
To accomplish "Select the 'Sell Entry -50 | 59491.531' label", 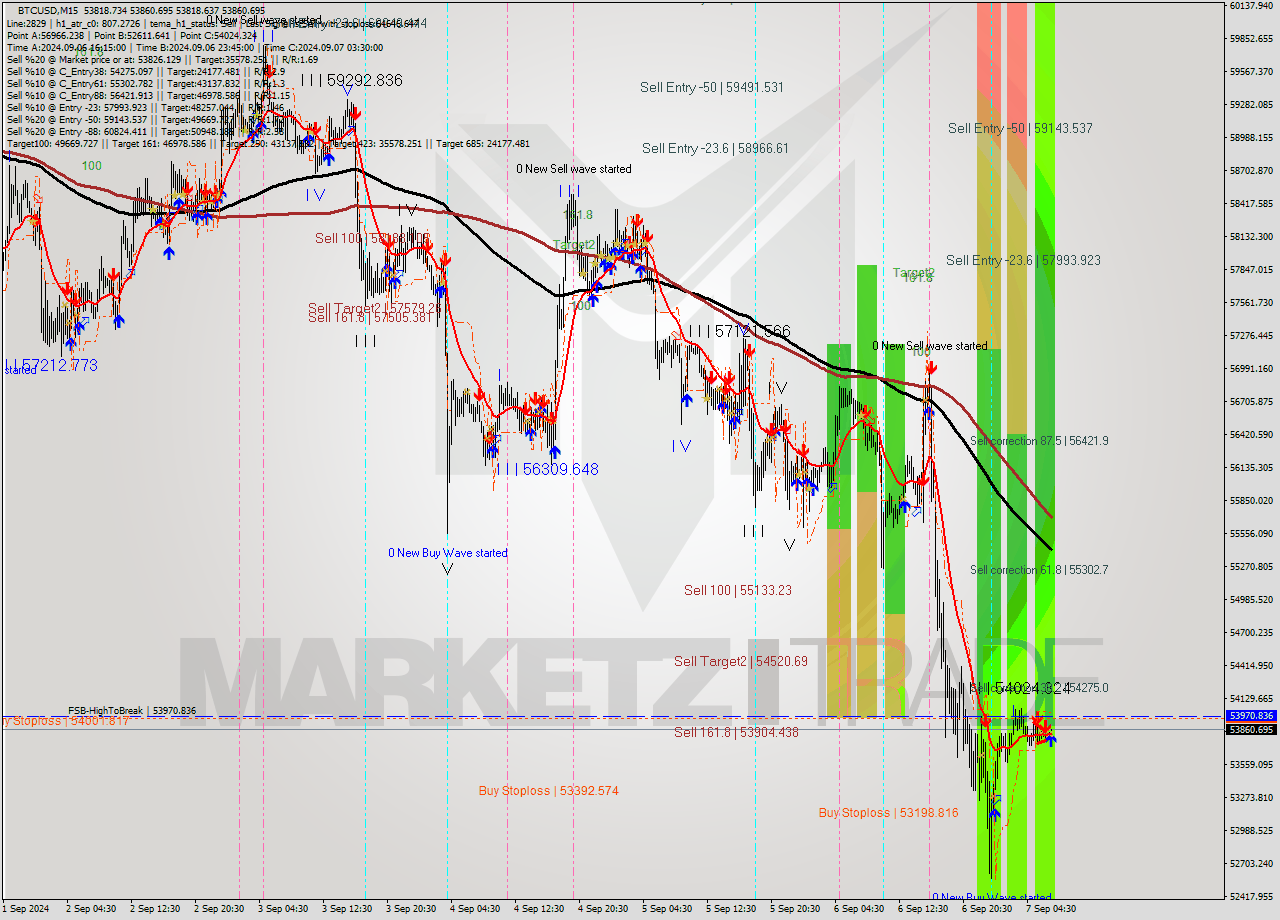I will (712, 88).
